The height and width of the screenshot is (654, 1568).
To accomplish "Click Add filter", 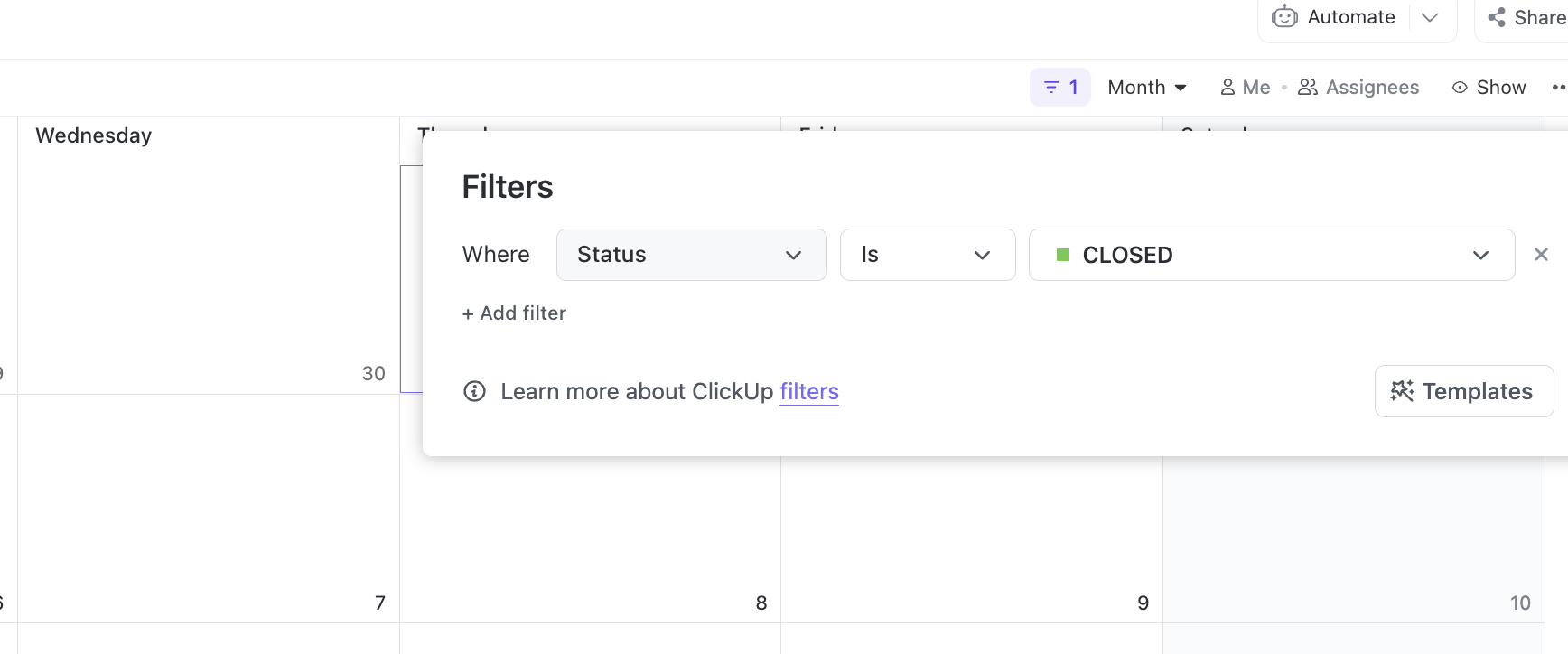I will click(x=514, y=313).
